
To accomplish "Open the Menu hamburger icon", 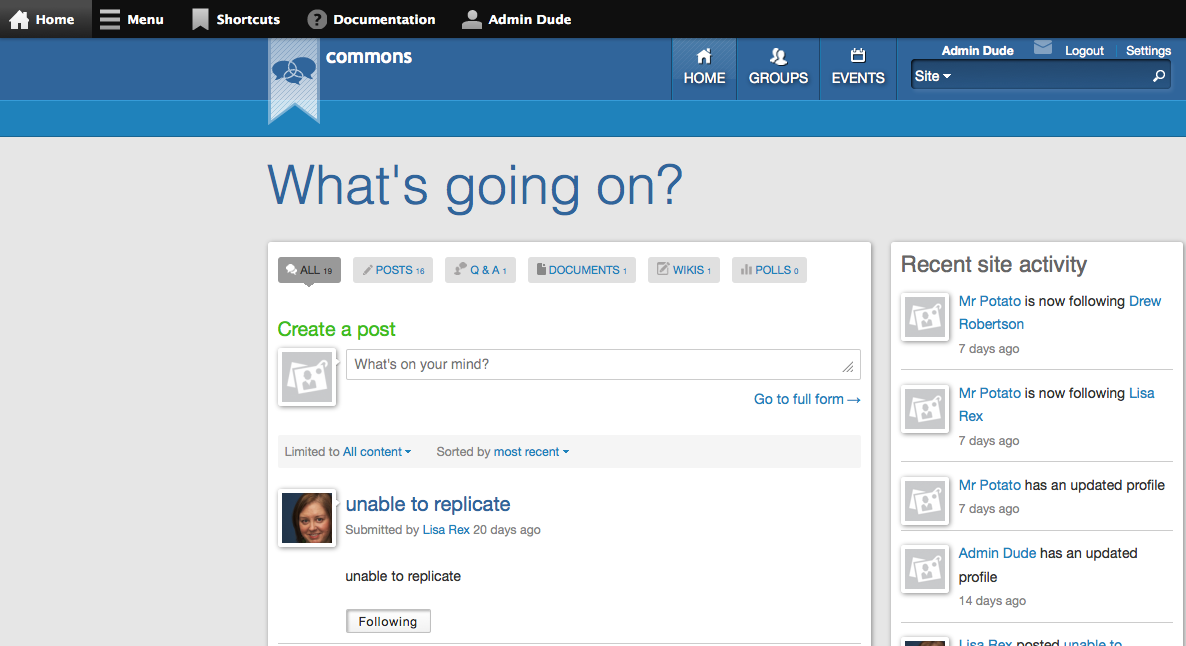I will click(110, 19).
